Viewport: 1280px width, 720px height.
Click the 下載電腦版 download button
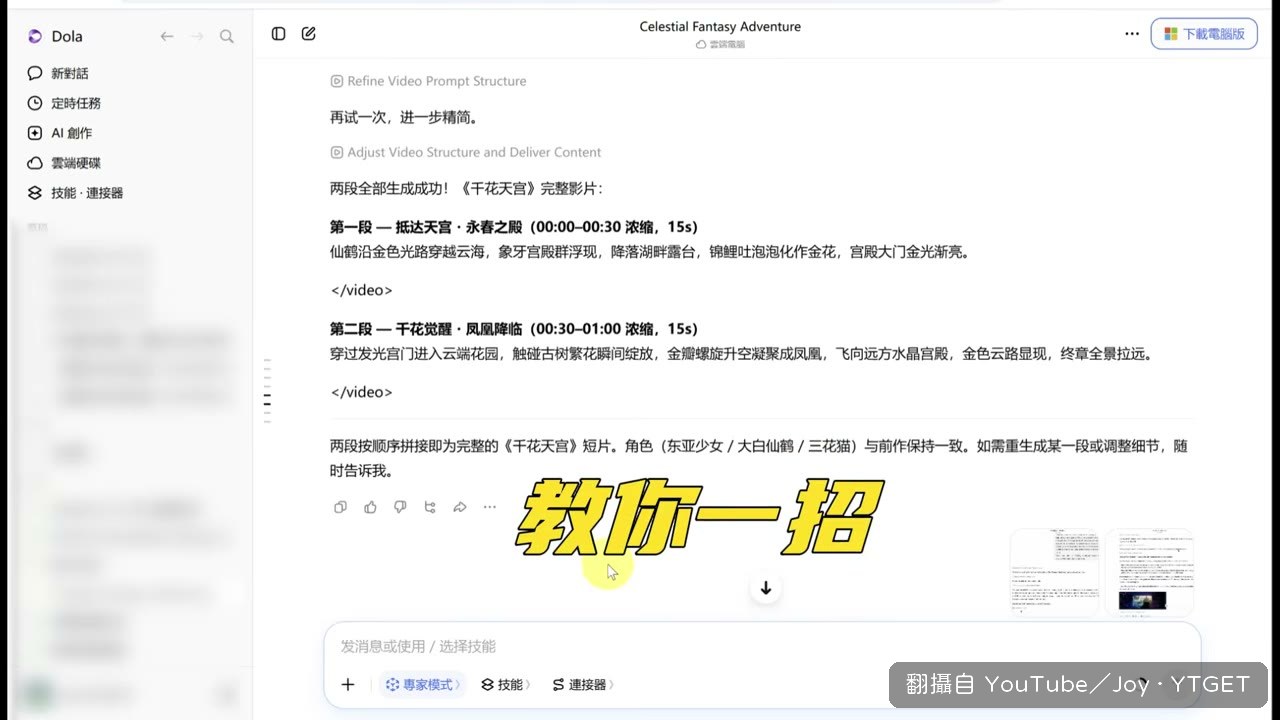(x=1204, y=33)
